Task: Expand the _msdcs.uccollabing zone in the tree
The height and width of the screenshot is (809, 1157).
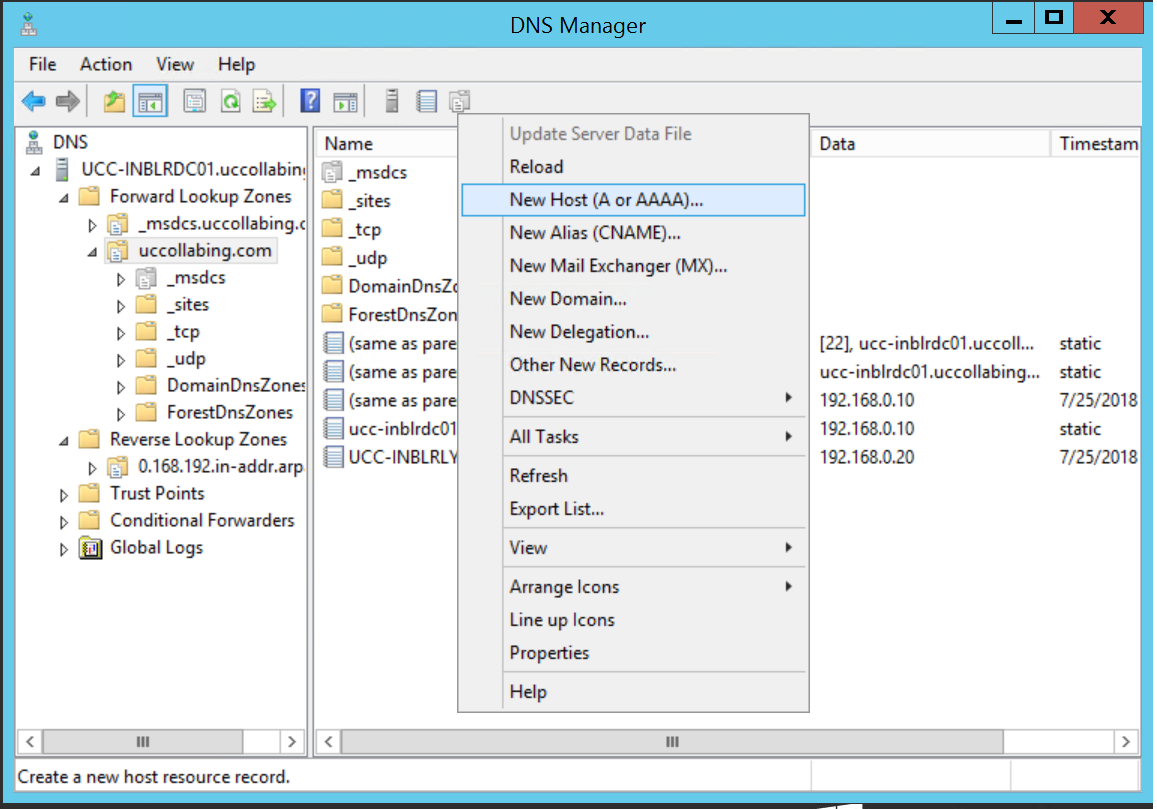Action: point(92,224)
